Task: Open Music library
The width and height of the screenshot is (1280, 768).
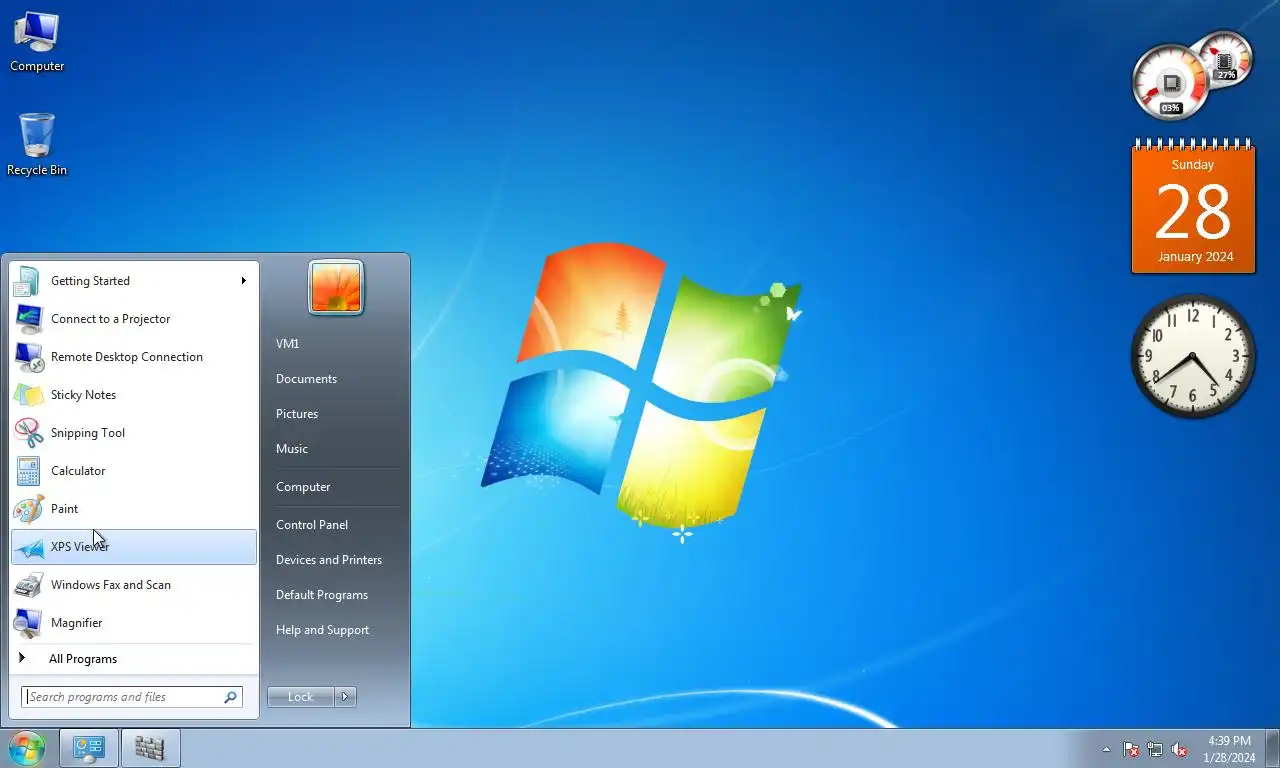Action: (x=292, y=449)
